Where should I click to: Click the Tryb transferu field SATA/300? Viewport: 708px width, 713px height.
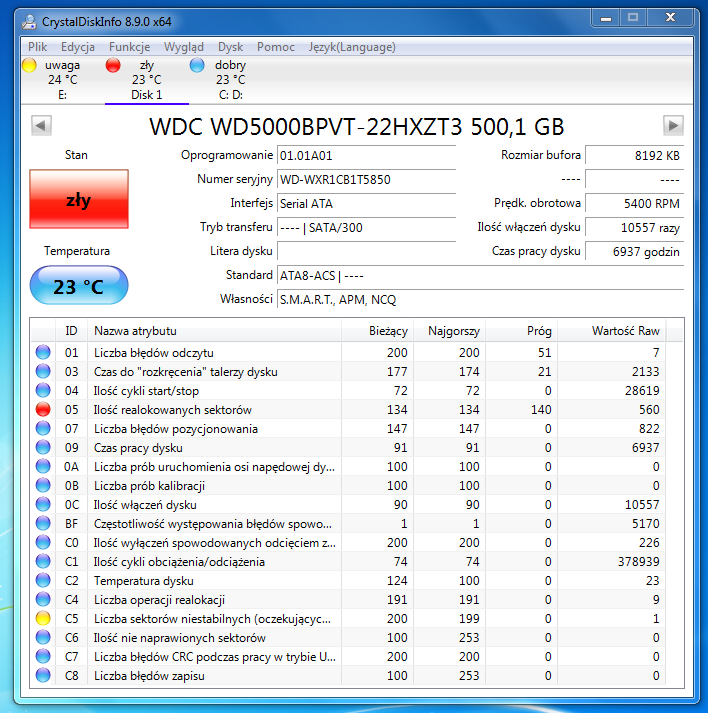[366, 228]
